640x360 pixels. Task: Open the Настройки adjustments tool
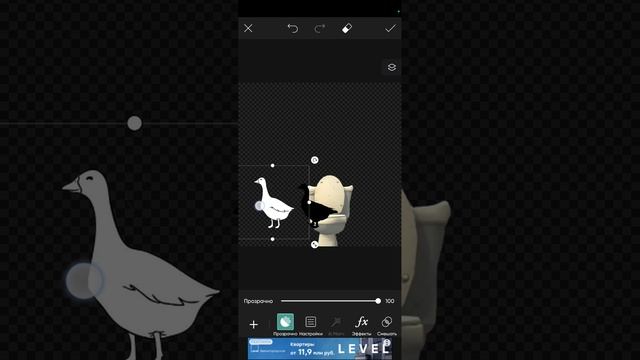click(311, 325)
